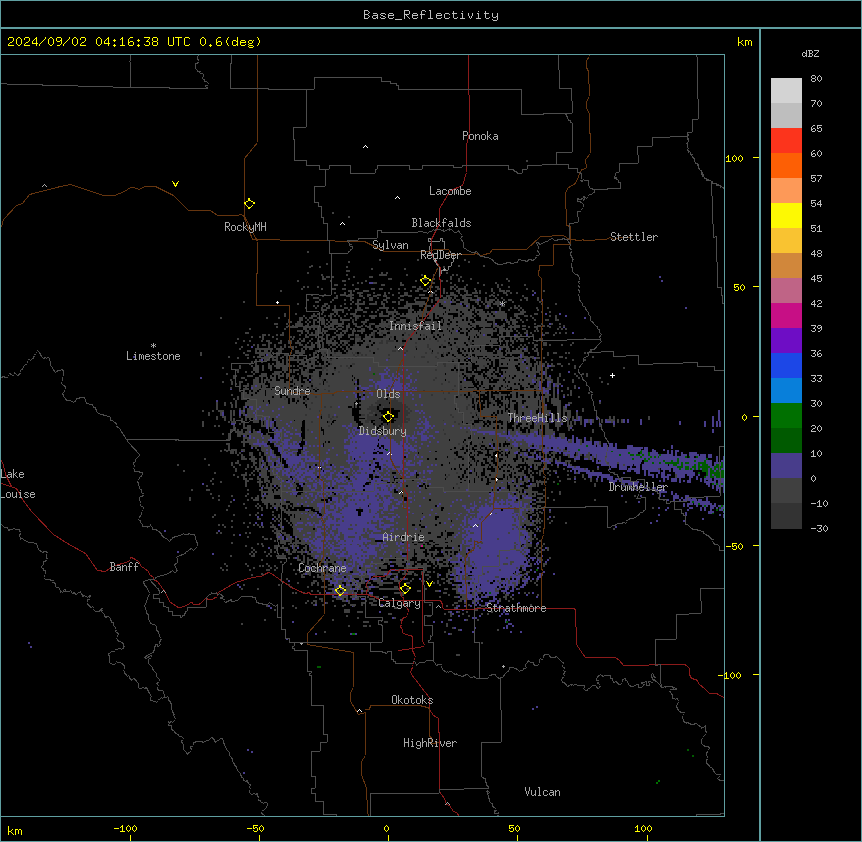
Task: Select the 20 dBZ green color swatch
Action: [x=786, y=416]
